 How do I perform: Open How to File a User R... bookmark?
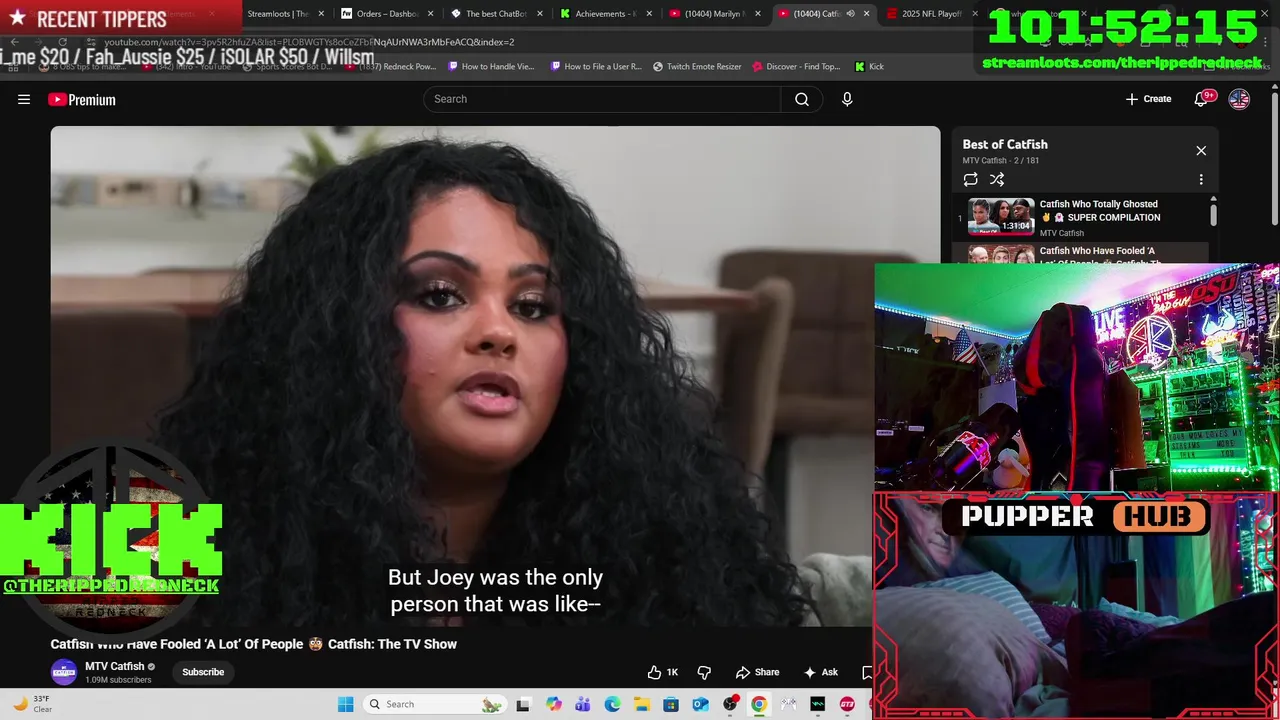[596, 67]
